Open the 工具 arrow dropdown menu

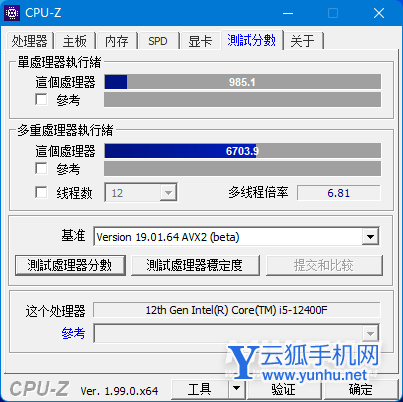[x=237, y=389]
